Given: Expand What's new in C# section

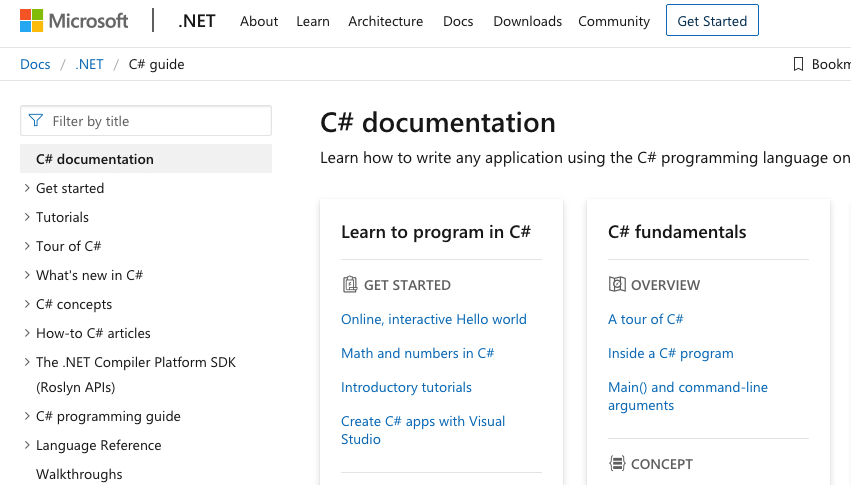Looking at the screenshot, I should point(27,275).
